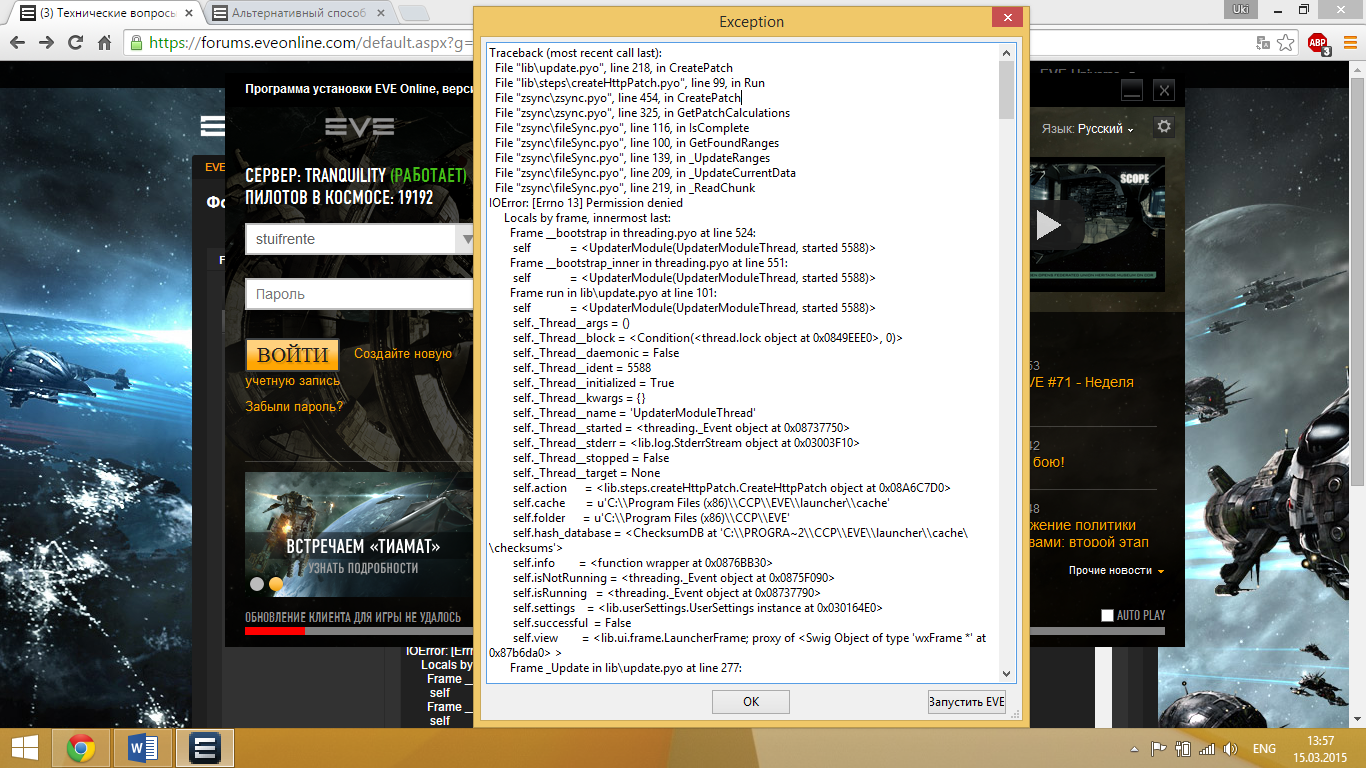Go to the Chrome home page icon
Viewport: 1366px width, 768px height.
coord(104,43)
